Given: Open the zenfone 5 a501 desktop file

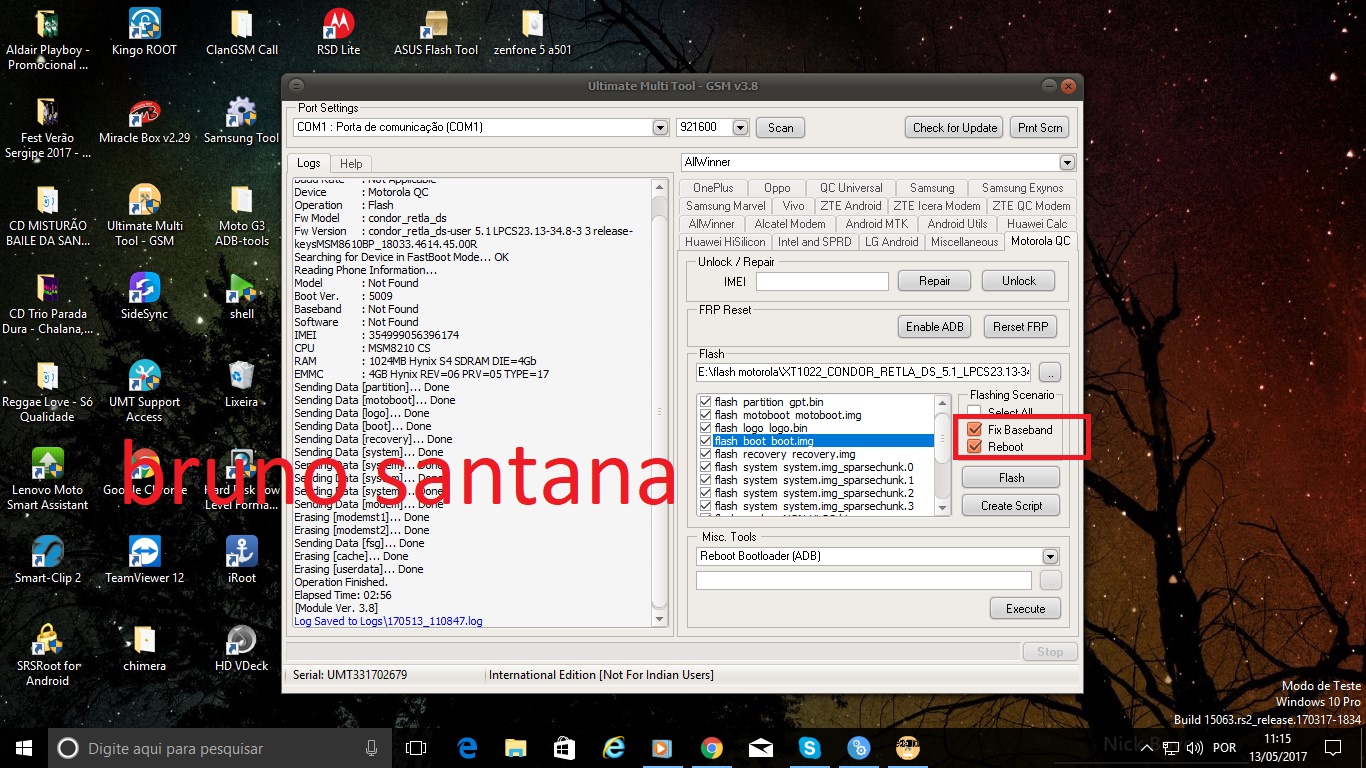Looking at the screenshot, I should pyautogui.click(x=533, y=33).
